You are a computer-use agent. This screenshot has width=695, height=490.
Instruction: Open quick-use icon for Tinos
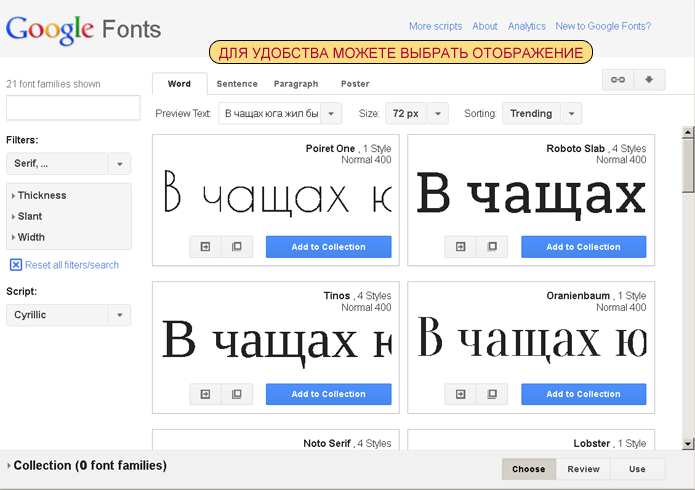(205, 394)
